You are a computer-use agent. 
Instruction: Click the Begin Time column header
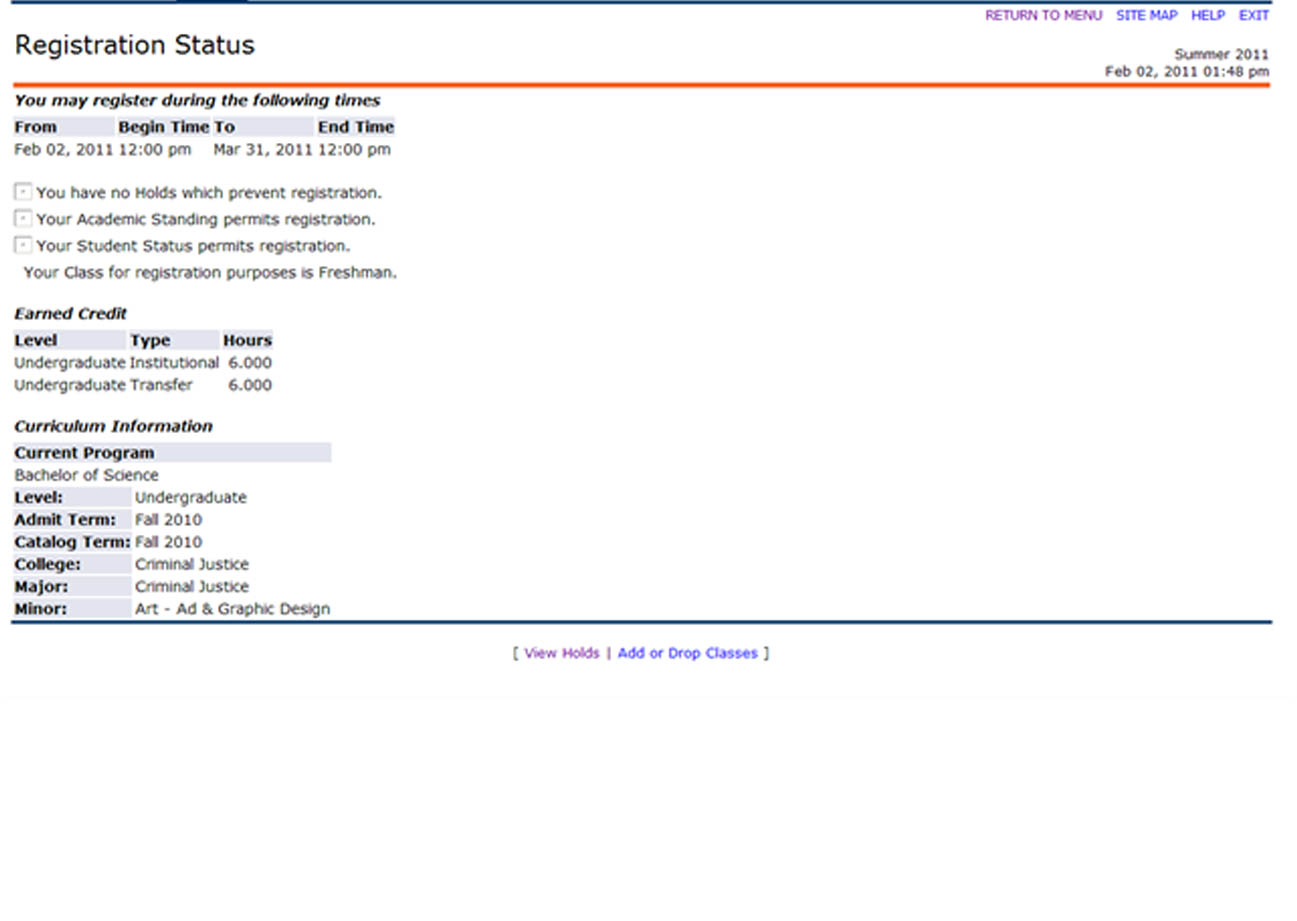(x=164, y=127)
